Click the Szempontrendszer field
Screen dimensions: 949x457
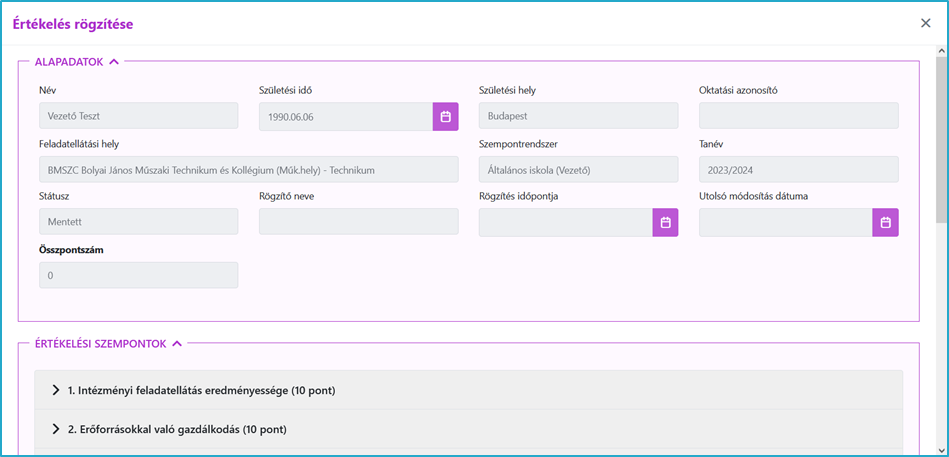pyautogui.click(x=579, y=169)
